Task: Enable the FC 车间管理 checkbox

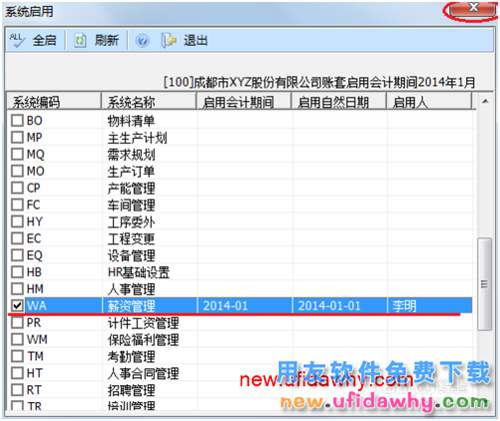Action: point(17,205)
